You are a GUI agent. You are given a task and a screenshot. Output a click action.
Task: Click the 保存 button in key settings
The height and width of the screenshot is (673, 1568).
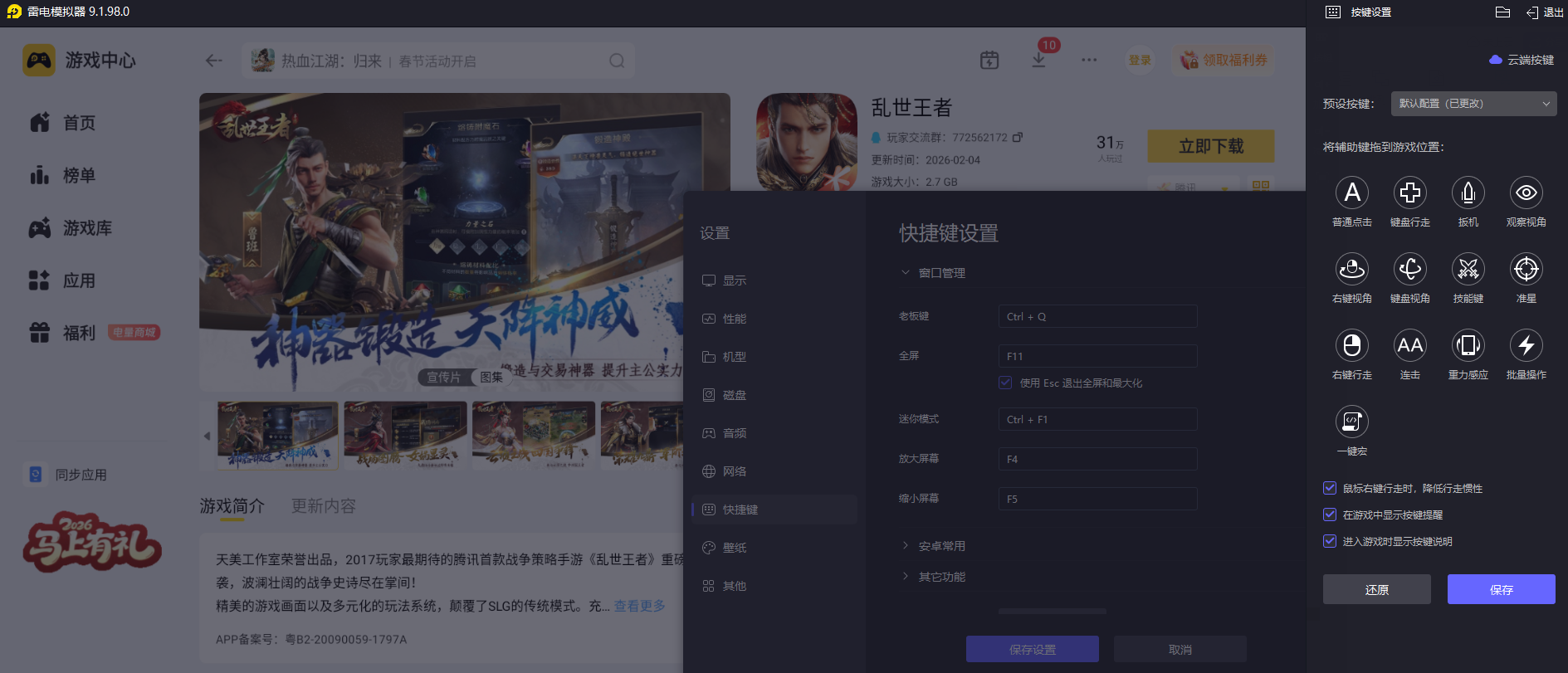click(x=1502, y=589)
